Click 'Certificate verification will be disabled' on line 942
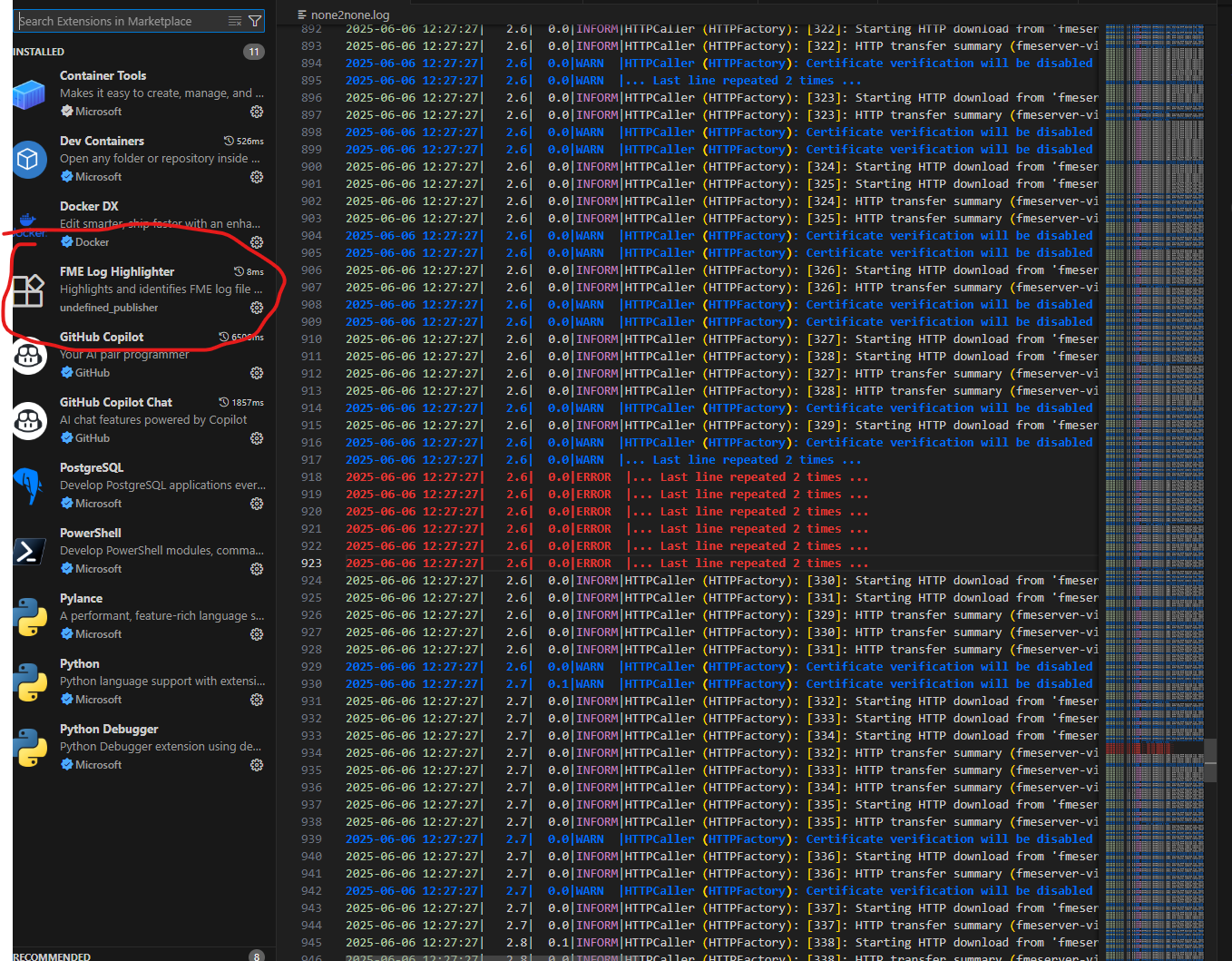 tap(950, 891)
